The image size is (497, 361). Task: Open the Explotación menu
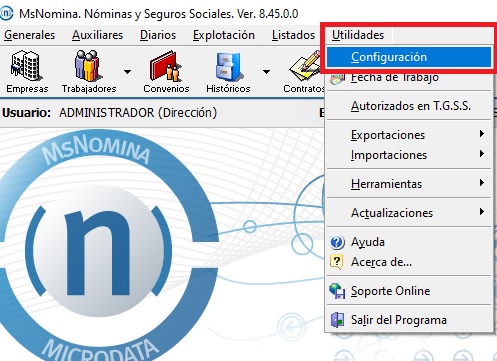tap(224, 35)
